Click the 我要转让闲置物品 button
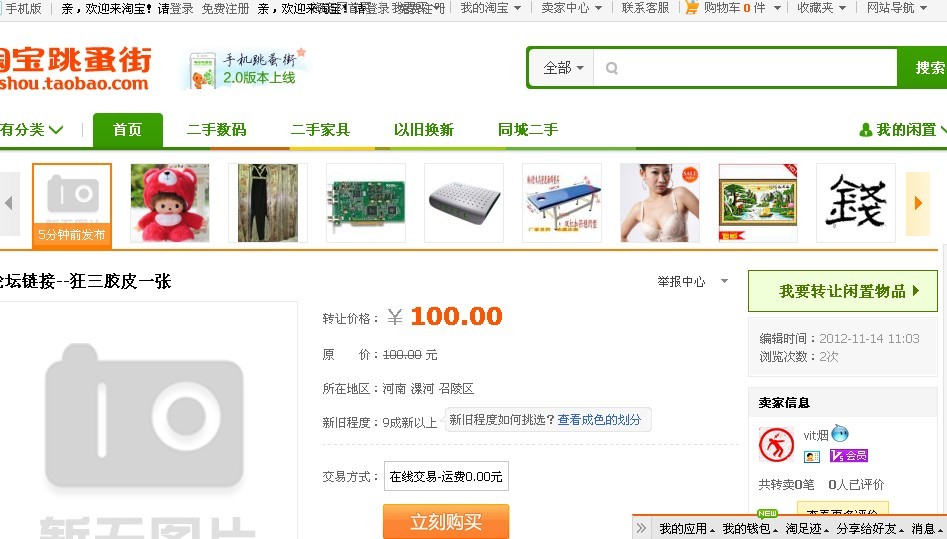Image resolution: width=947 pixels, height=539 pixels. [842, 291]
